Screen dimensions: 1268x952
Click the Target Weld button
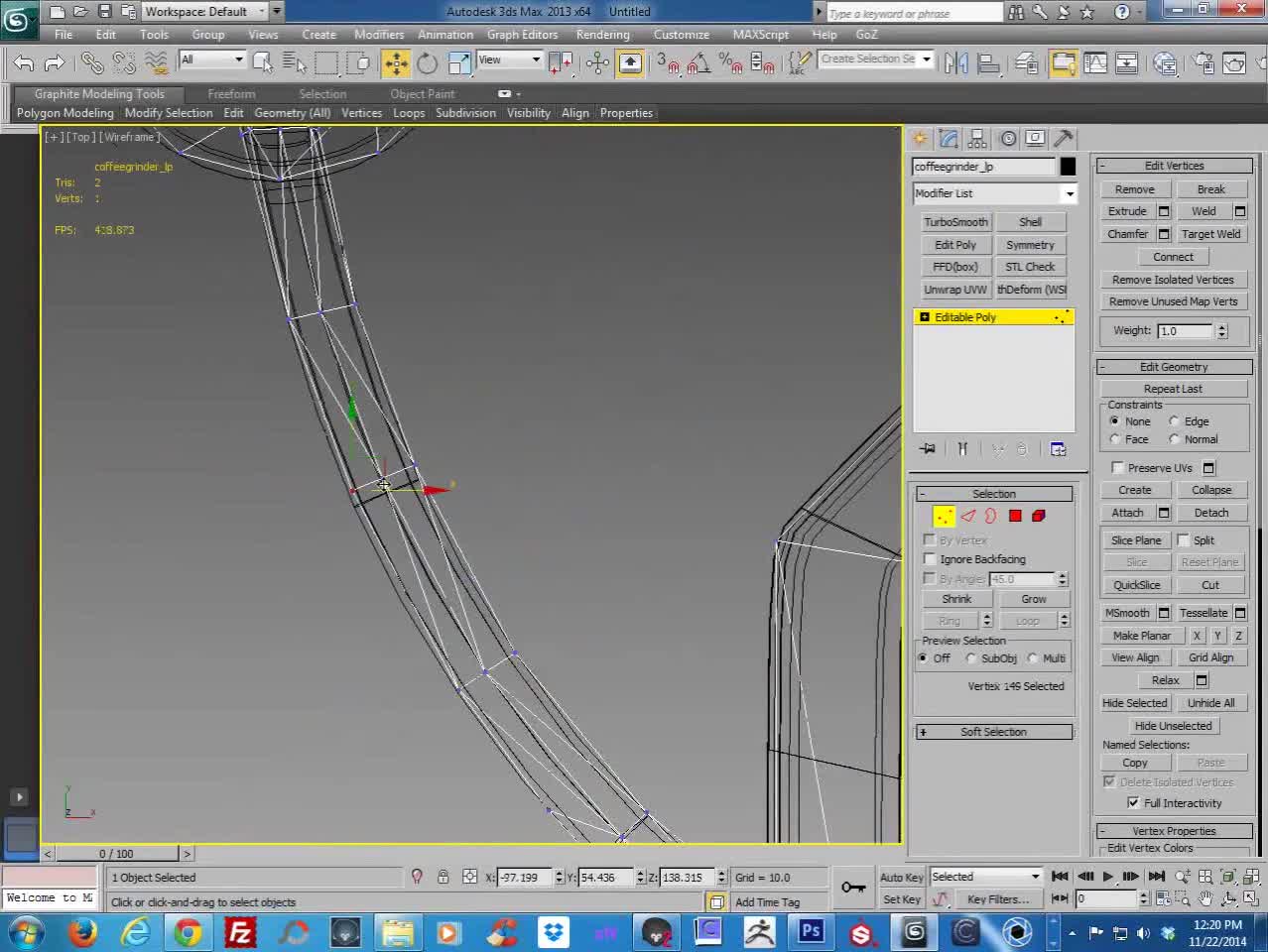click(1210, 234)
